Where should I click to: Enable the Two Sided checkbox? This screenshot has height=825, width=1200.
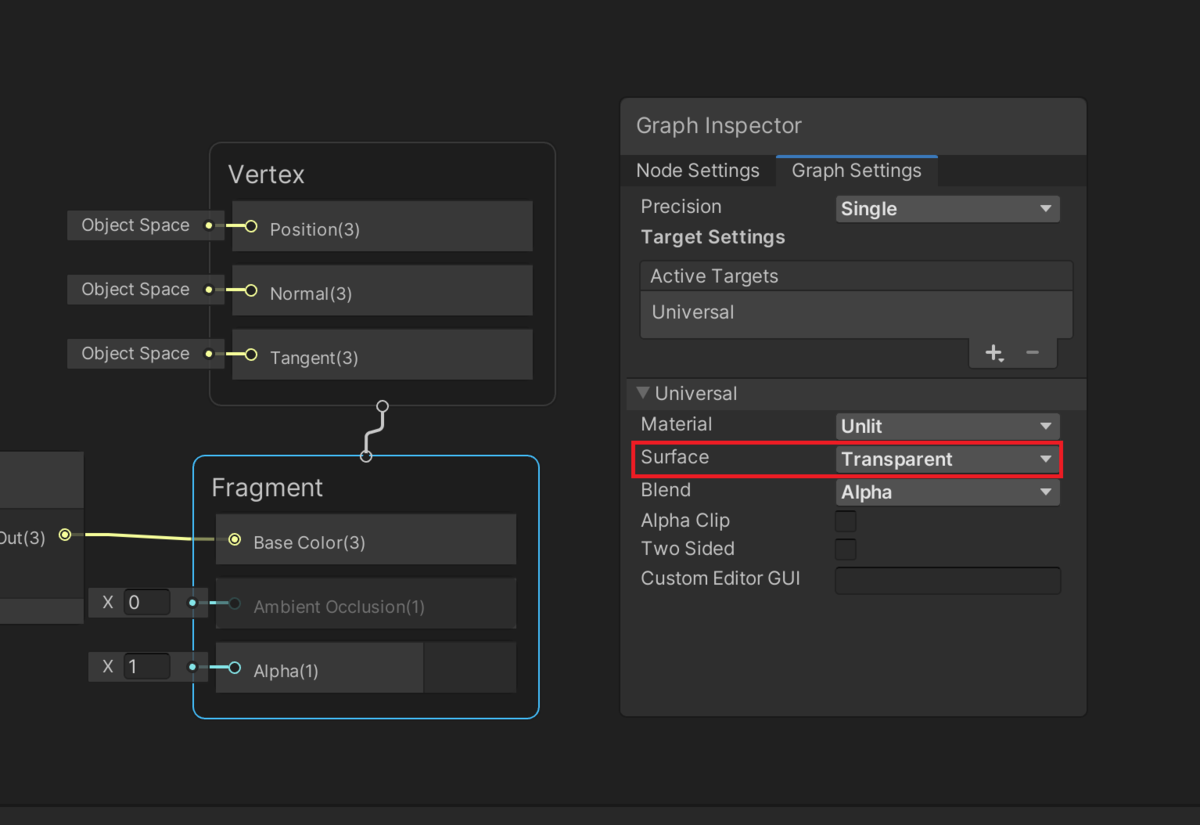click(x=846, y=549)
